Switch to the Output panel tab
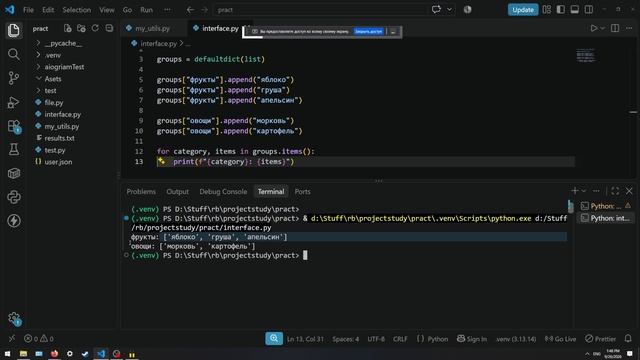This screenshot has width=640, height=360. tap(177, 191)
